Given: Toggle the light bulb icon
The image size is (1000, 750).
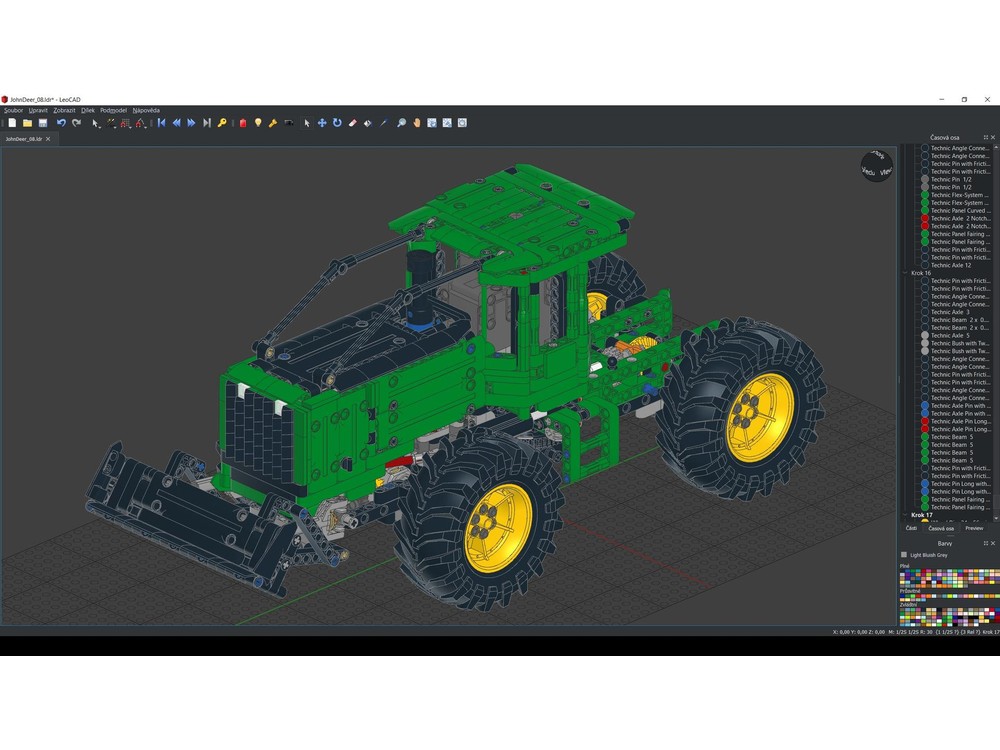Looking at the screenshot, I should 257,121.
